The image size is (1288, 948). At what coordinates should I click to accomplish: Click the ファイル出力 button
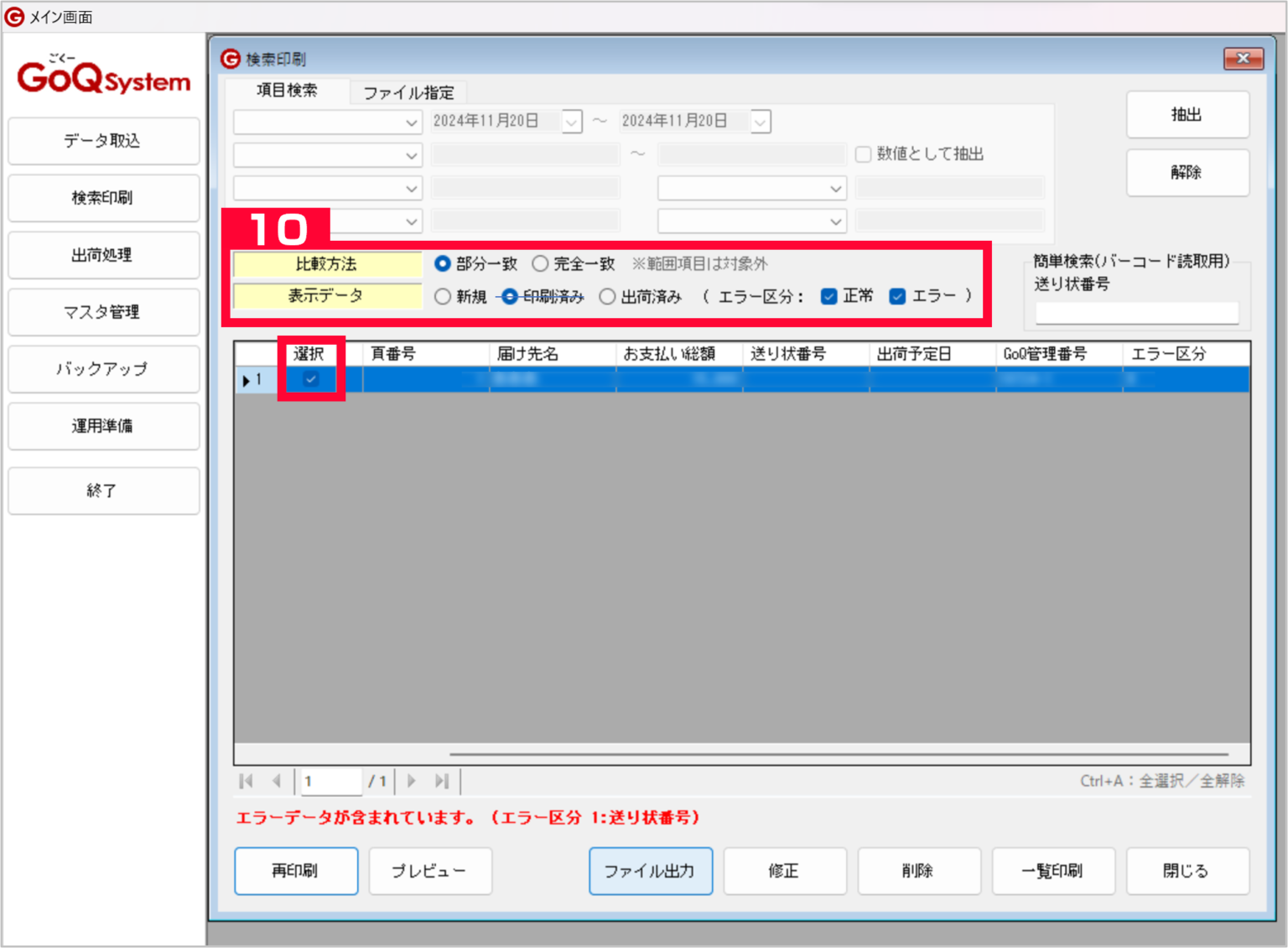[x=651, y=871]
